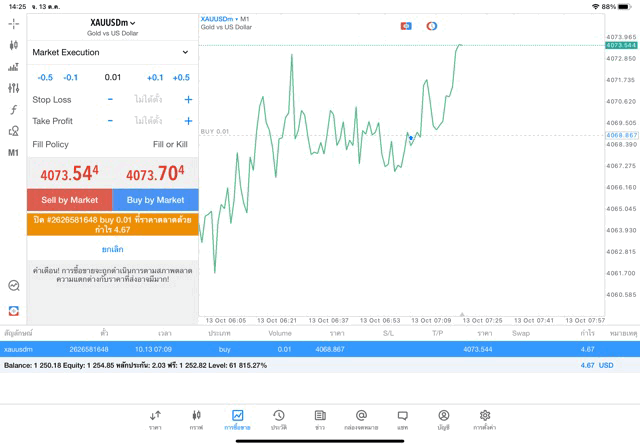
Task: Open the Mailbox @ icon tab
Action: click(x=361, y=420)
